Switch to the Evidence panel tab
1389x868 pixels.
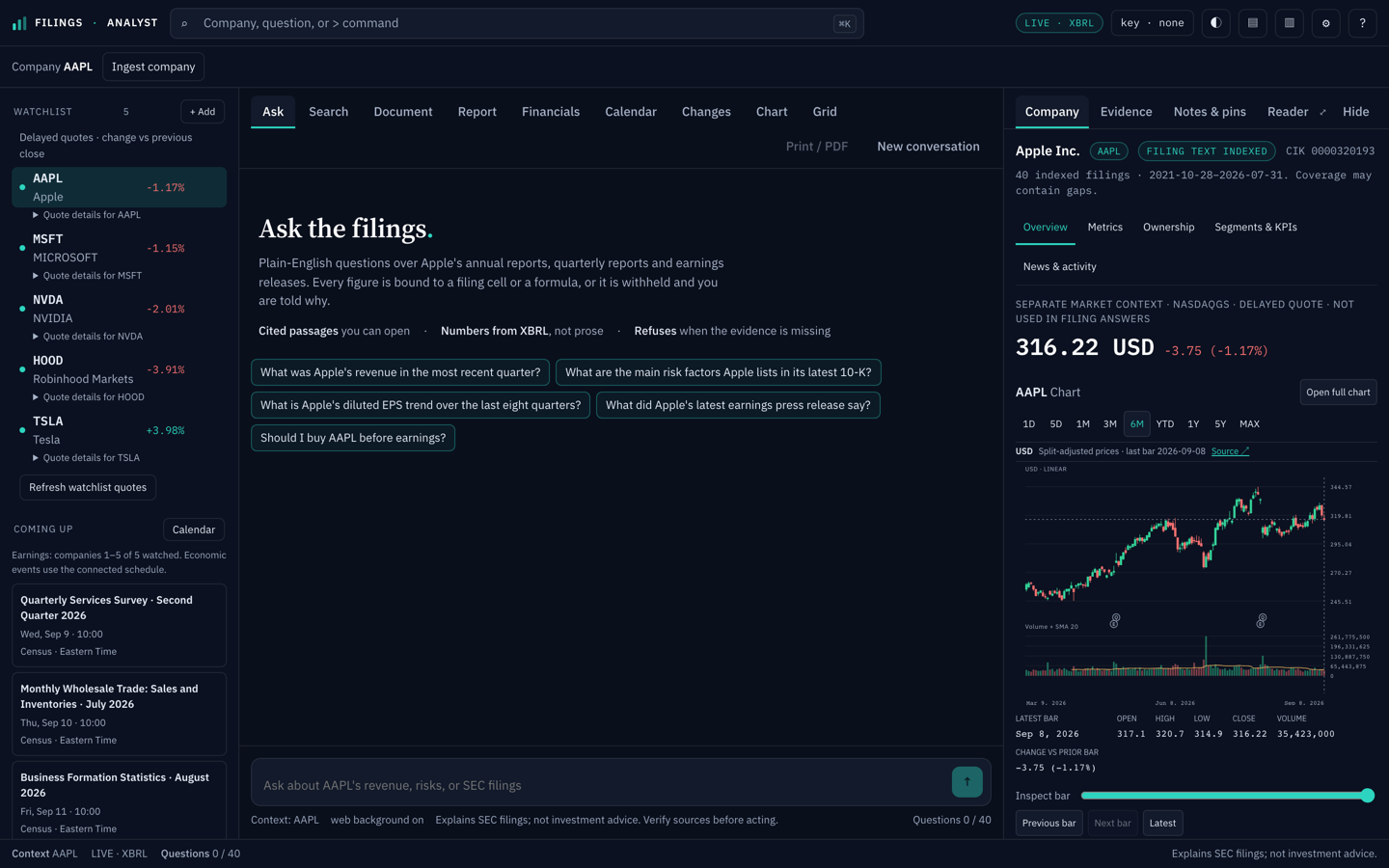[1126, 112]
